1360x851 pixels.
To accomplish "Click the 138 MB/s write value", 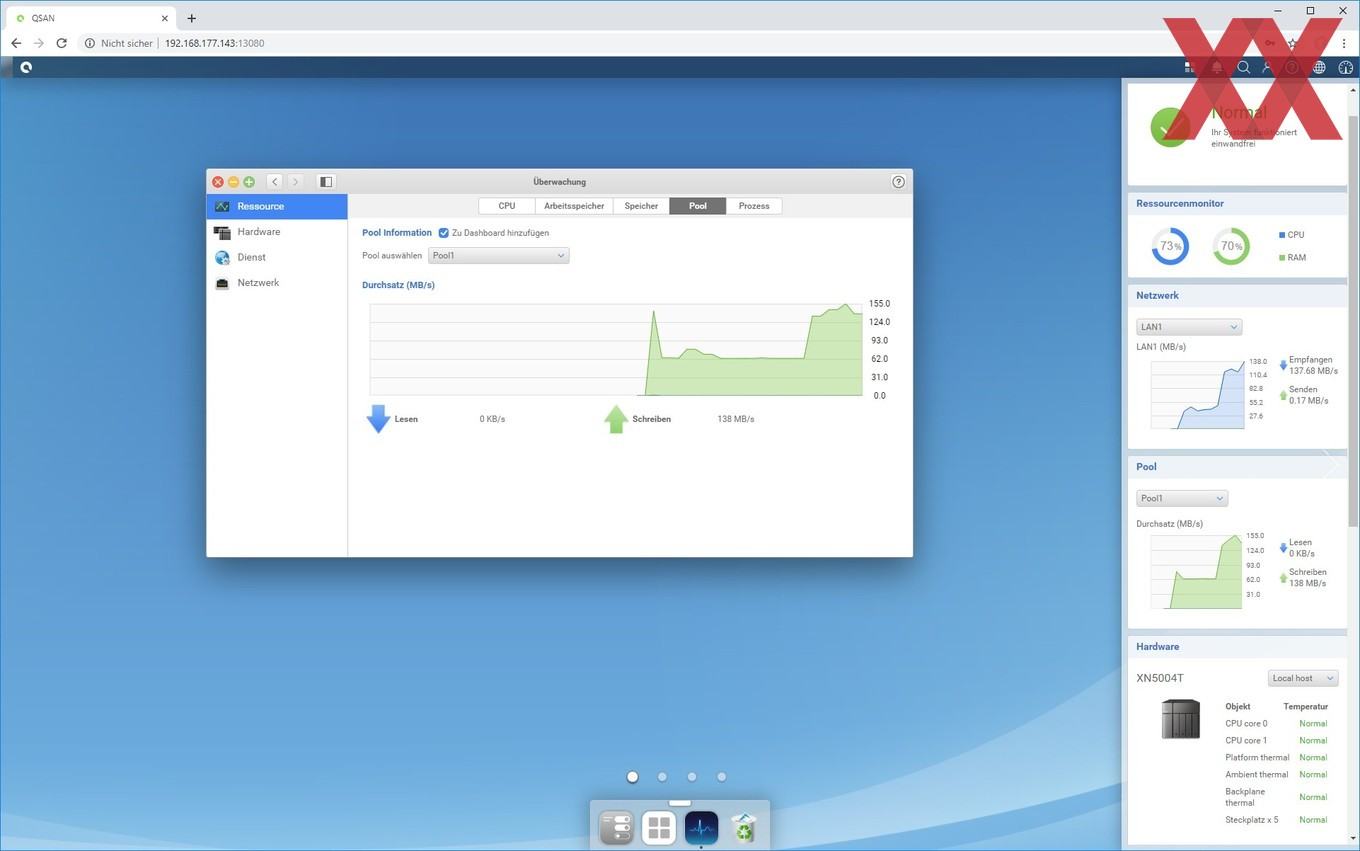I will pos(736,419).
